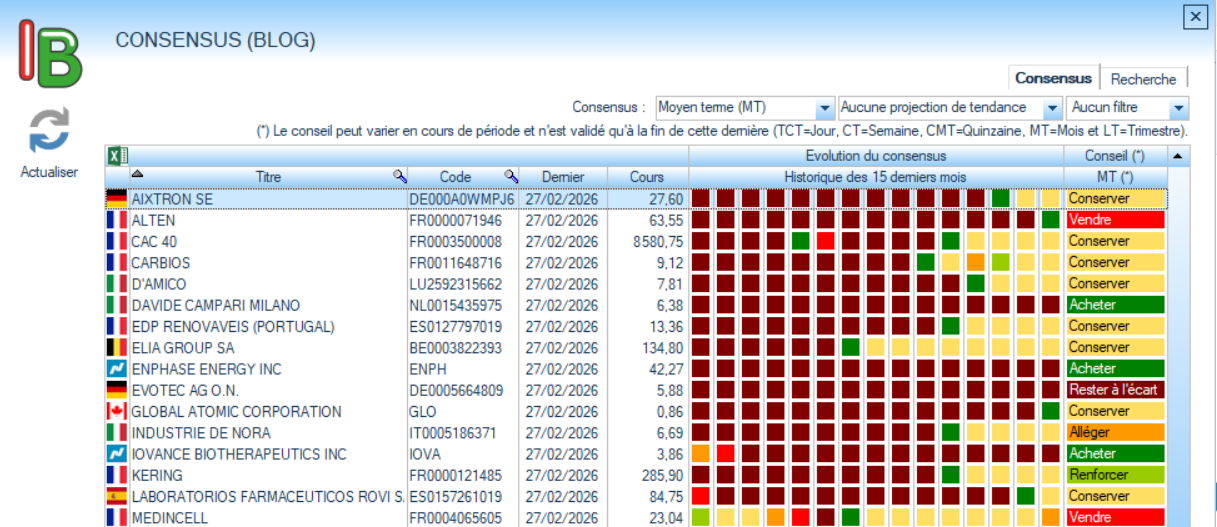Click the Actualiser refresh arrows icon
1217x527 pixels.
pos(48,130)
